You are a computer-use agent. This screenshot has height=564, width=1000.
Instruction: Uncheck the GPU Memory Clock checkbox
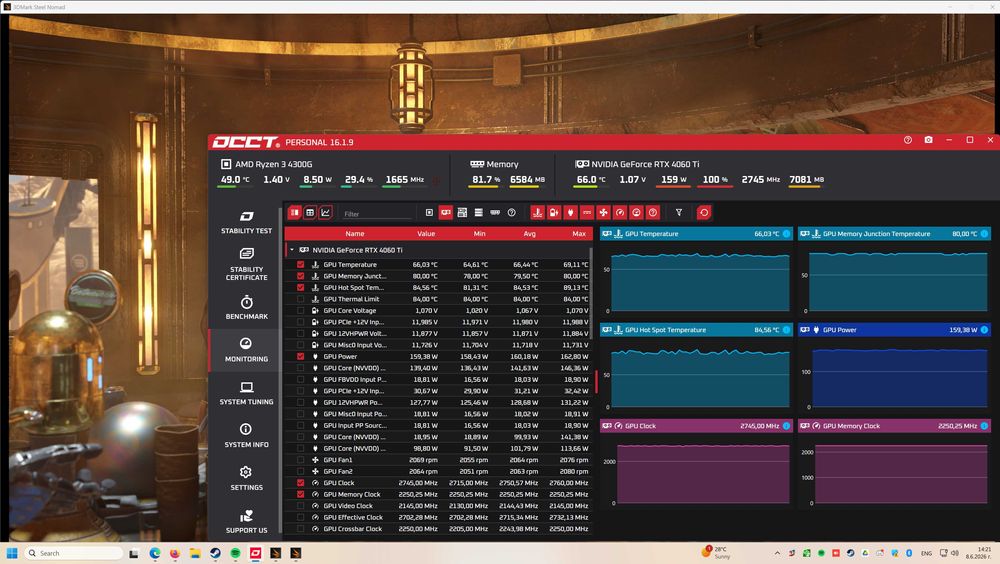300,494
